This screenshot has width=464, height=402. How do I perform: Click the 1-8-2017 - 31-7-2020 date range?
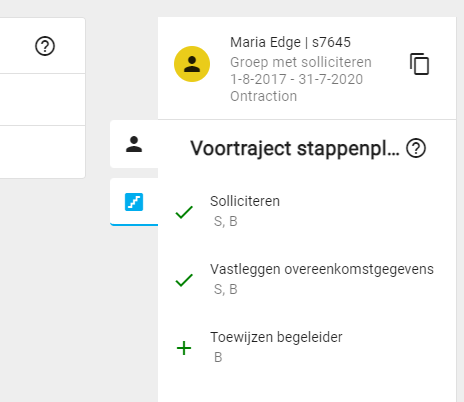pyautogui.click(x=296, y=79)
